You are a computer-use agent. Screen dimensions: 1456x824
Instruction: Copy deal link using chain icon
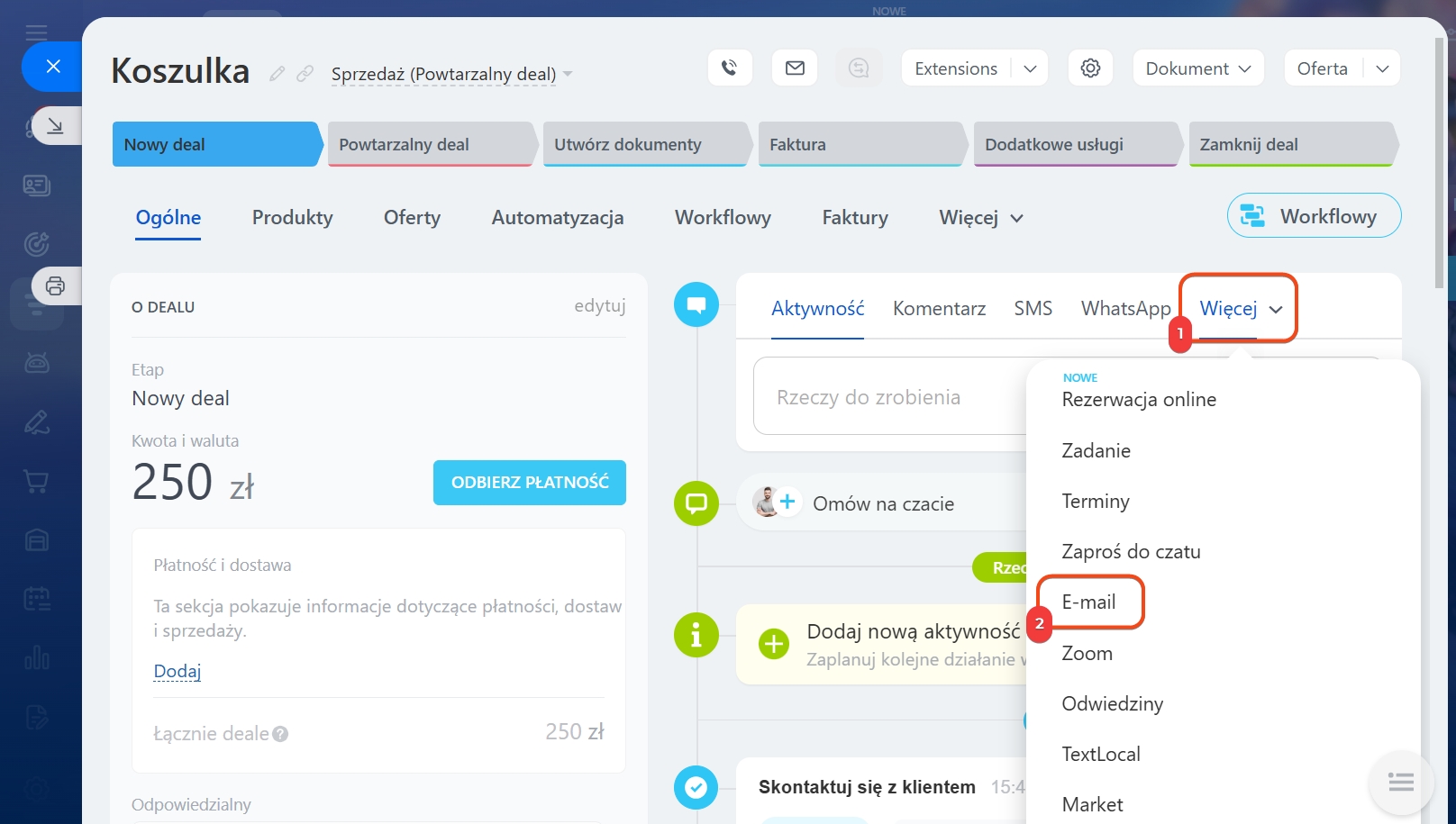[305, 74]
